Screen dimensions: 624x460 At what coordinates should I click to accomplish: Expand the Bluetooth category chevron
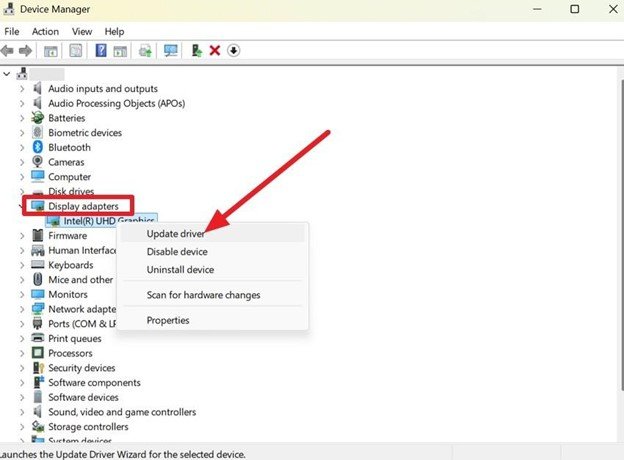pos(22,147)
